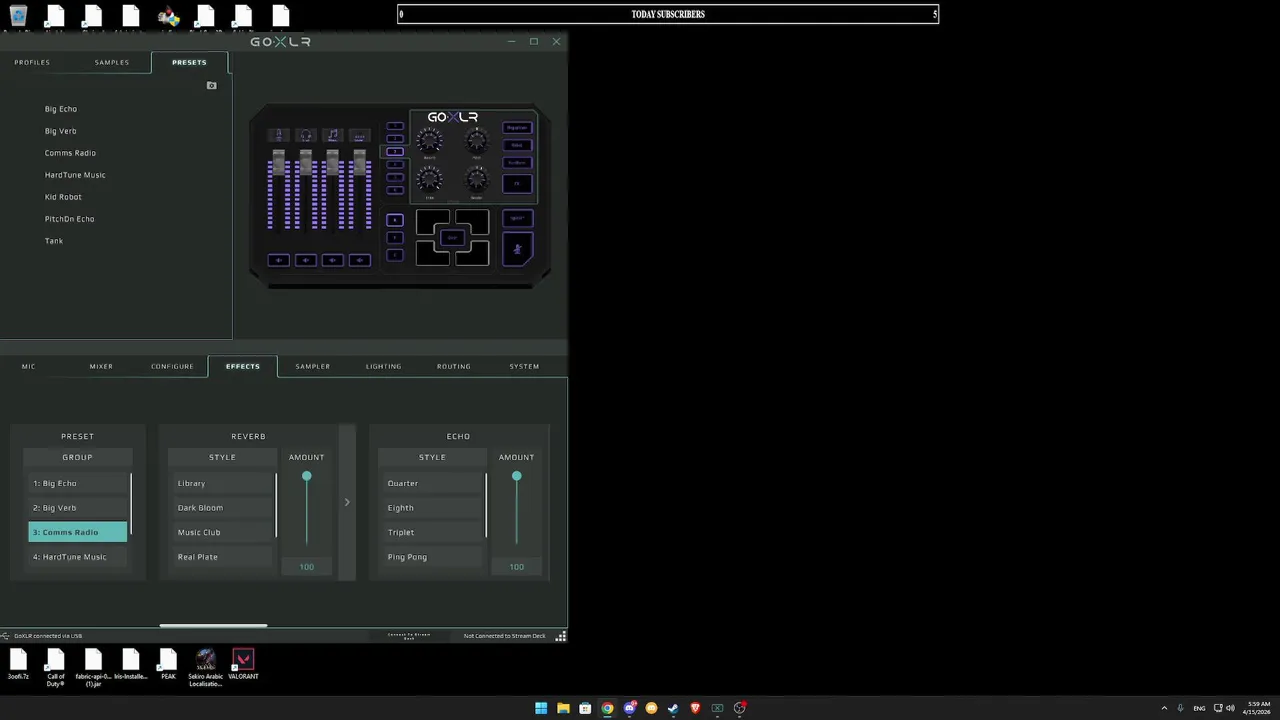Adjust the Reverb amount slider
Viewport: 1280px width, 720px height.
(x=307, y=476)
